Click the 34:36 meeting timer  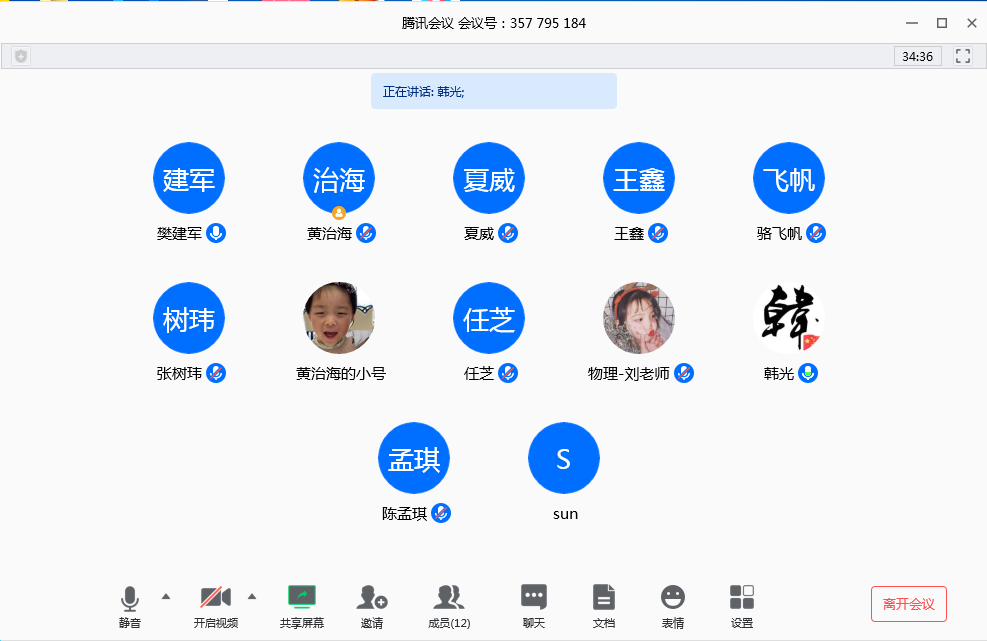918,56
